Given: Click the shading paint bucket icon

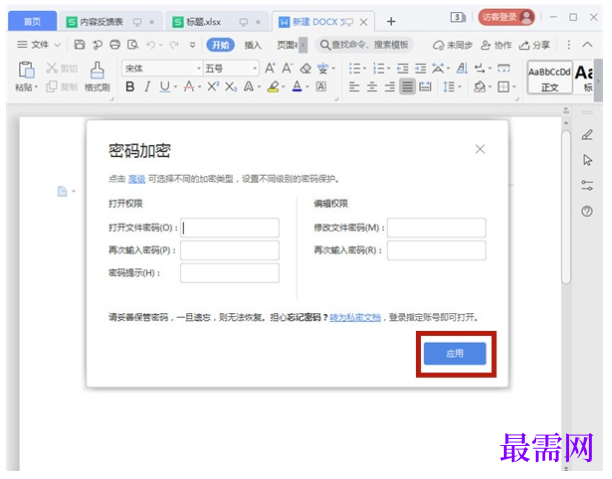Looking at the screenshot, I should point(480,87).
